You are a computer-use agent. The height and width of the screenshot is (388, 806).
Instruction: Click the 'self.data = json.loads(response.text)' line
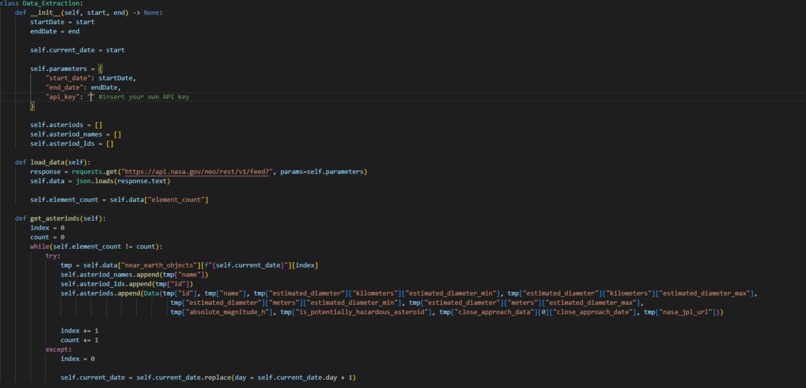(100, 181)
